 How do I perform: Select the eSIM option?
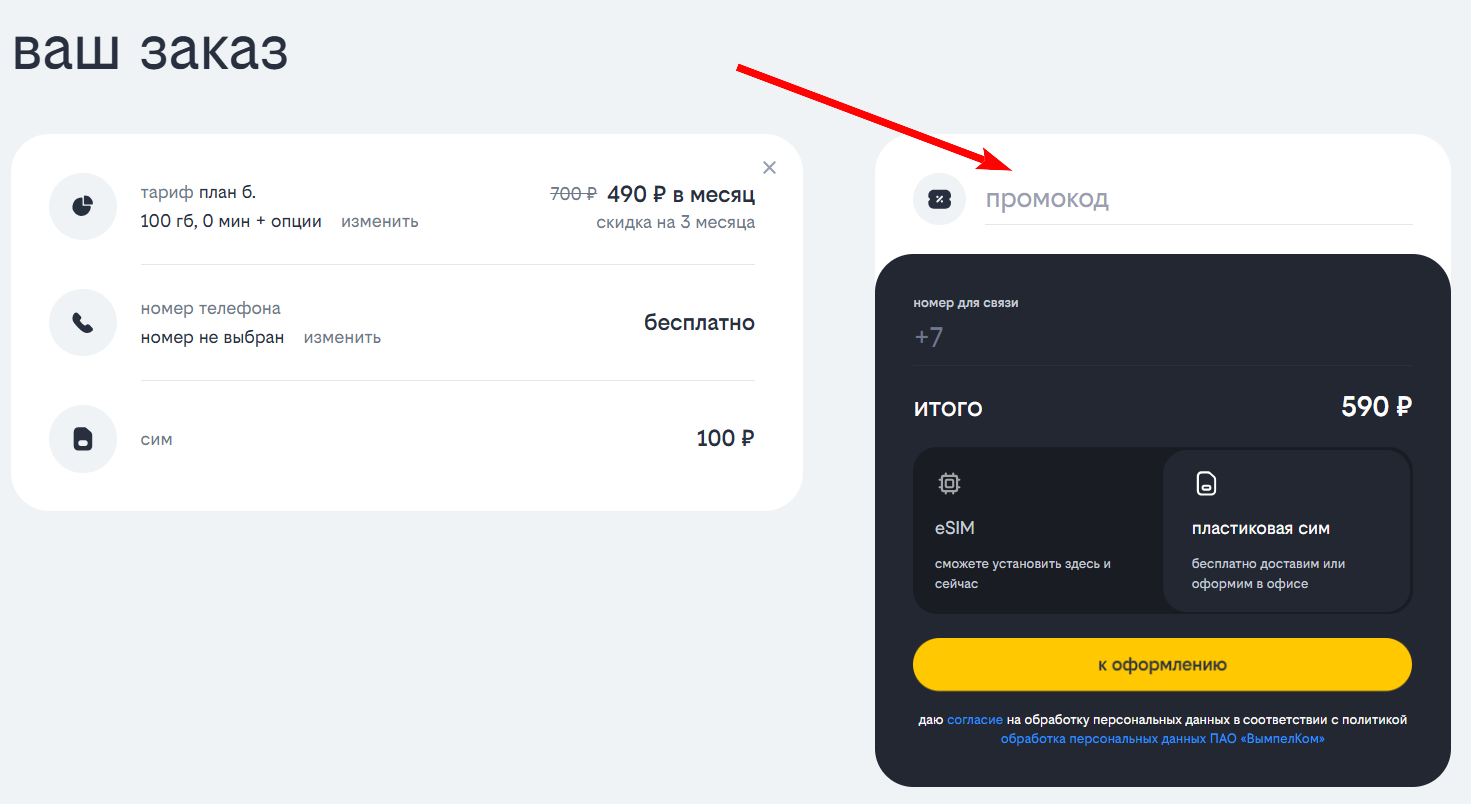(1038, 530)
